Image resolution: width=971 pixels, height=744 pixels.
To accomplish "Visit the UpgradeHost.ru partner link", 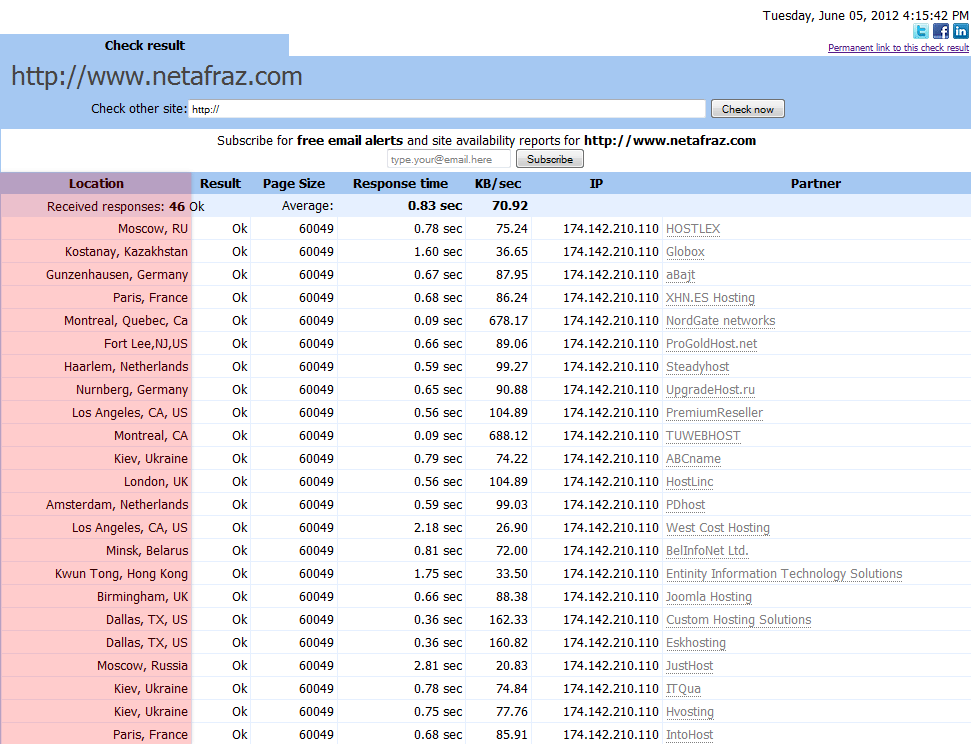I will pyautogui.click(x=710, y=390).
